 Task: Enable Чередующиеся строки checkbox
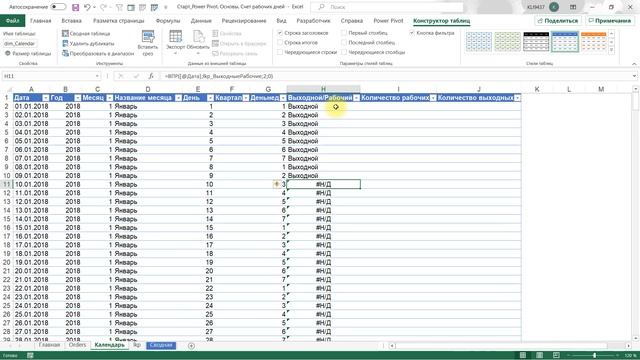coord(280,52)
